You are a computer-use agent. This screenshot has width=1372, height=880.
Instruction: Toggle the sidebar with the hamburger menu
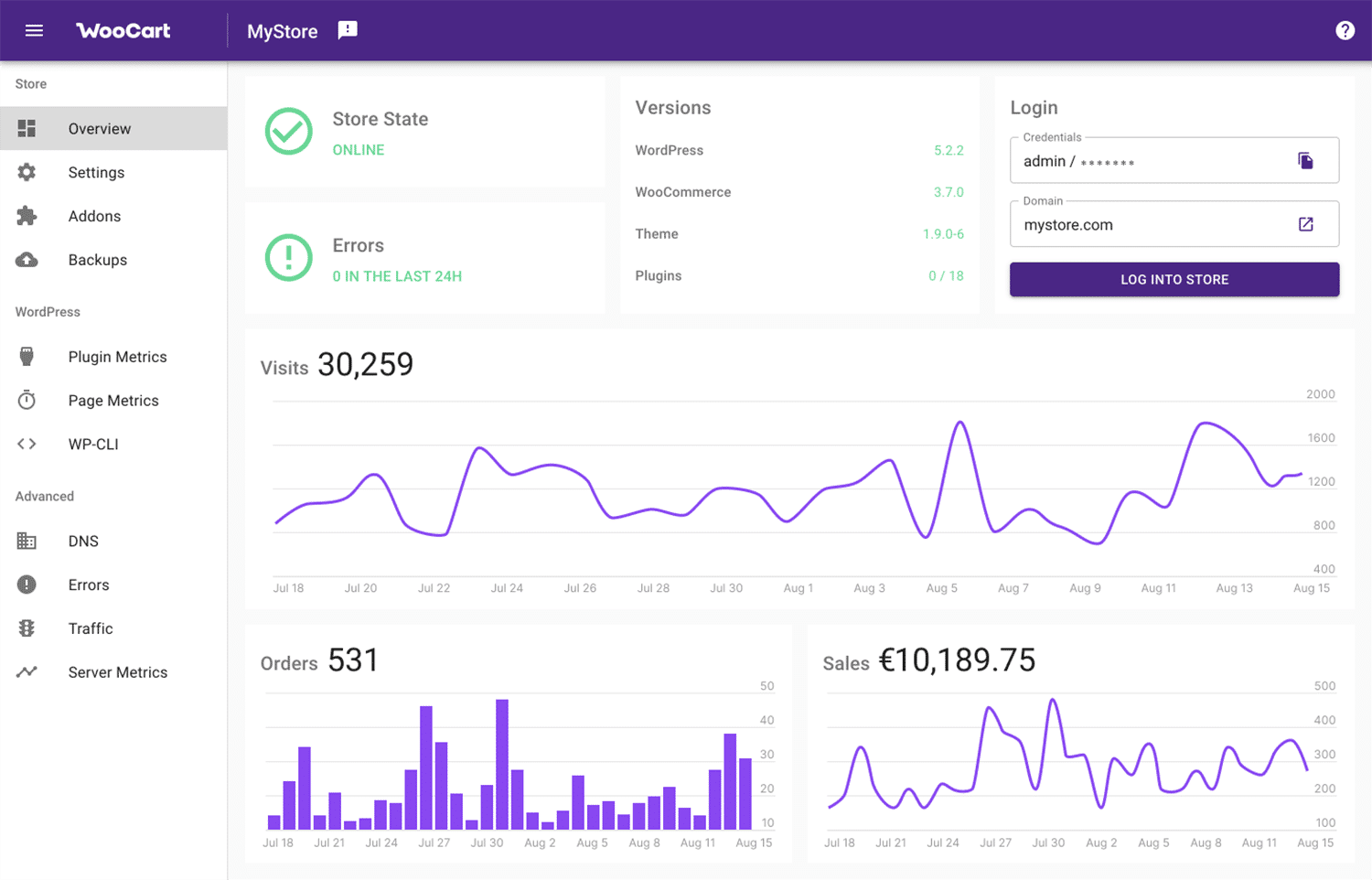click(x=34, y=30)
